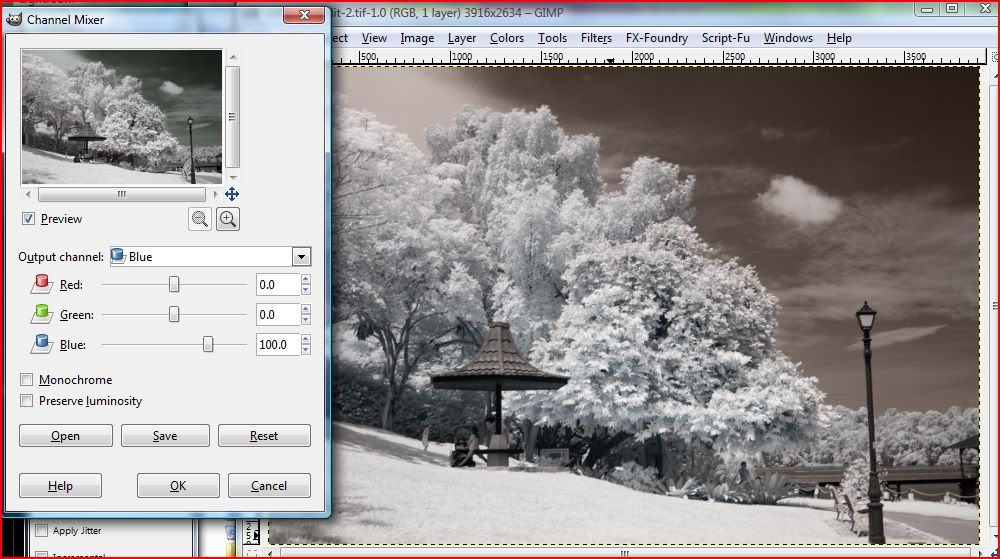Click the zoom in magnifier icon

[x=228, y=219]
